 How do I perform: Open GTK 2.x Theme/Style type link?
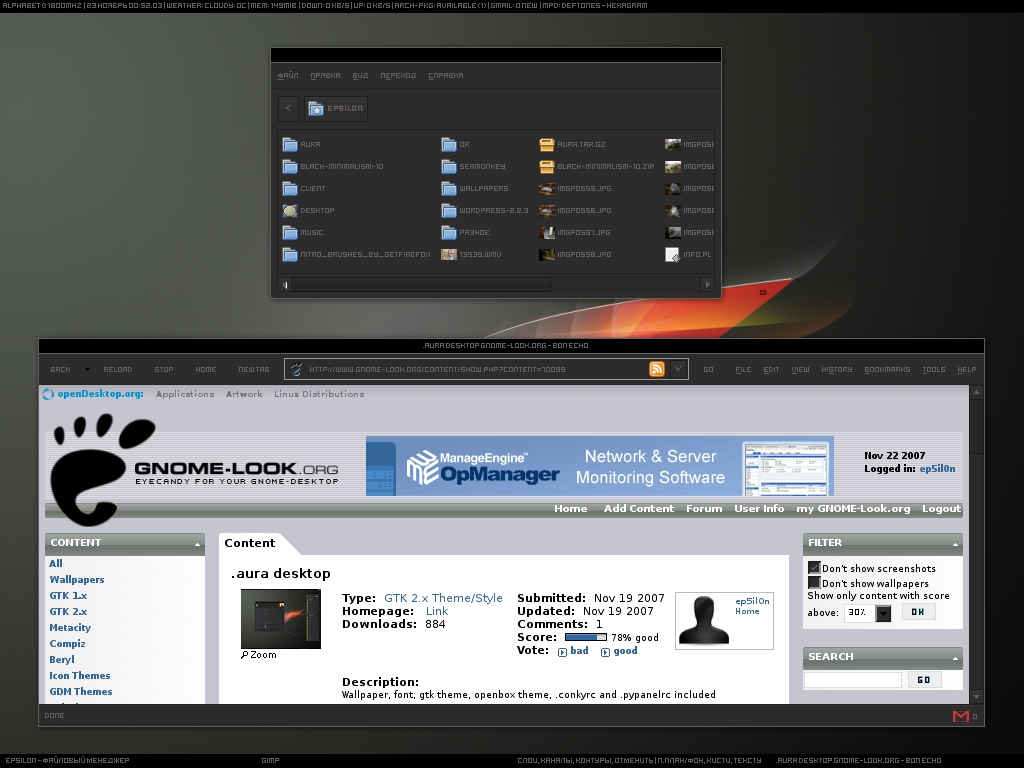tap(443, 598)
